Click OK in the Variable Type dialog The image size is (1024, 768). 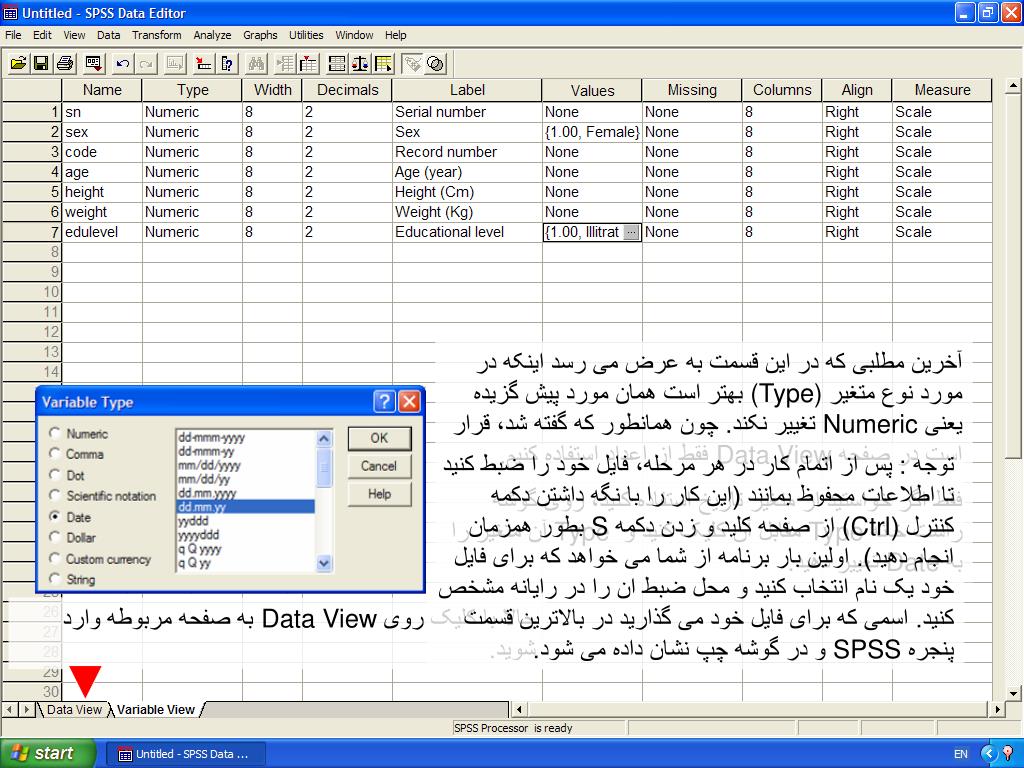379,438
